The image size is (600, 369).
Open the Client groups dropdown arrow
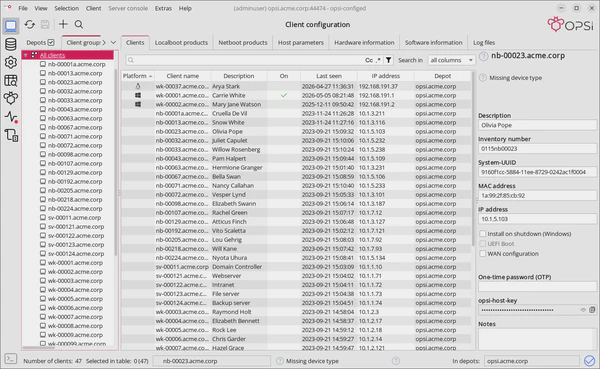coord(113,42)
